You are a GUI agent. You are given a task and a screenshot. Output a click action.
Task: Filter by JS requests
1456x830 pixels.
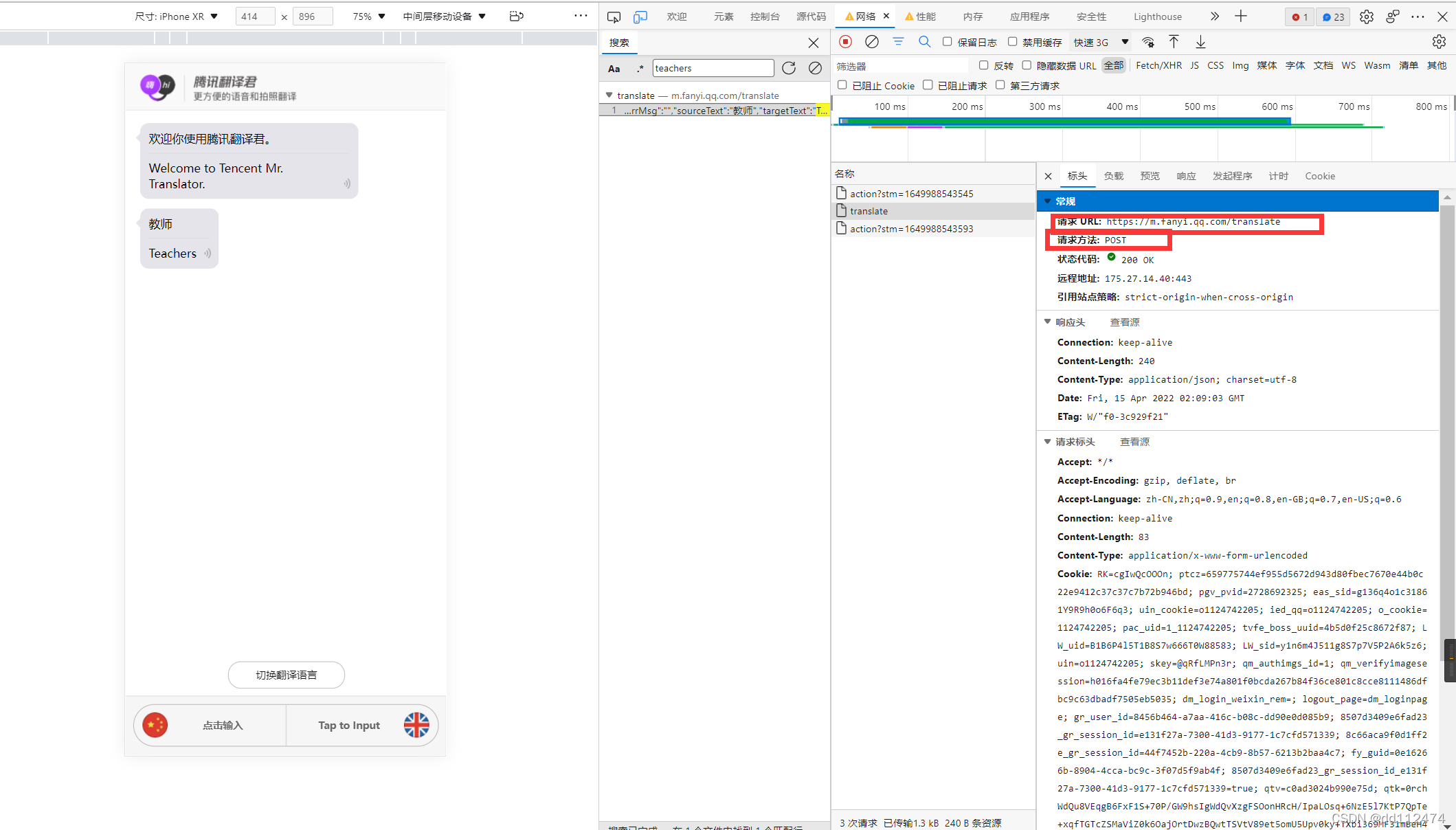[1194, 65]
